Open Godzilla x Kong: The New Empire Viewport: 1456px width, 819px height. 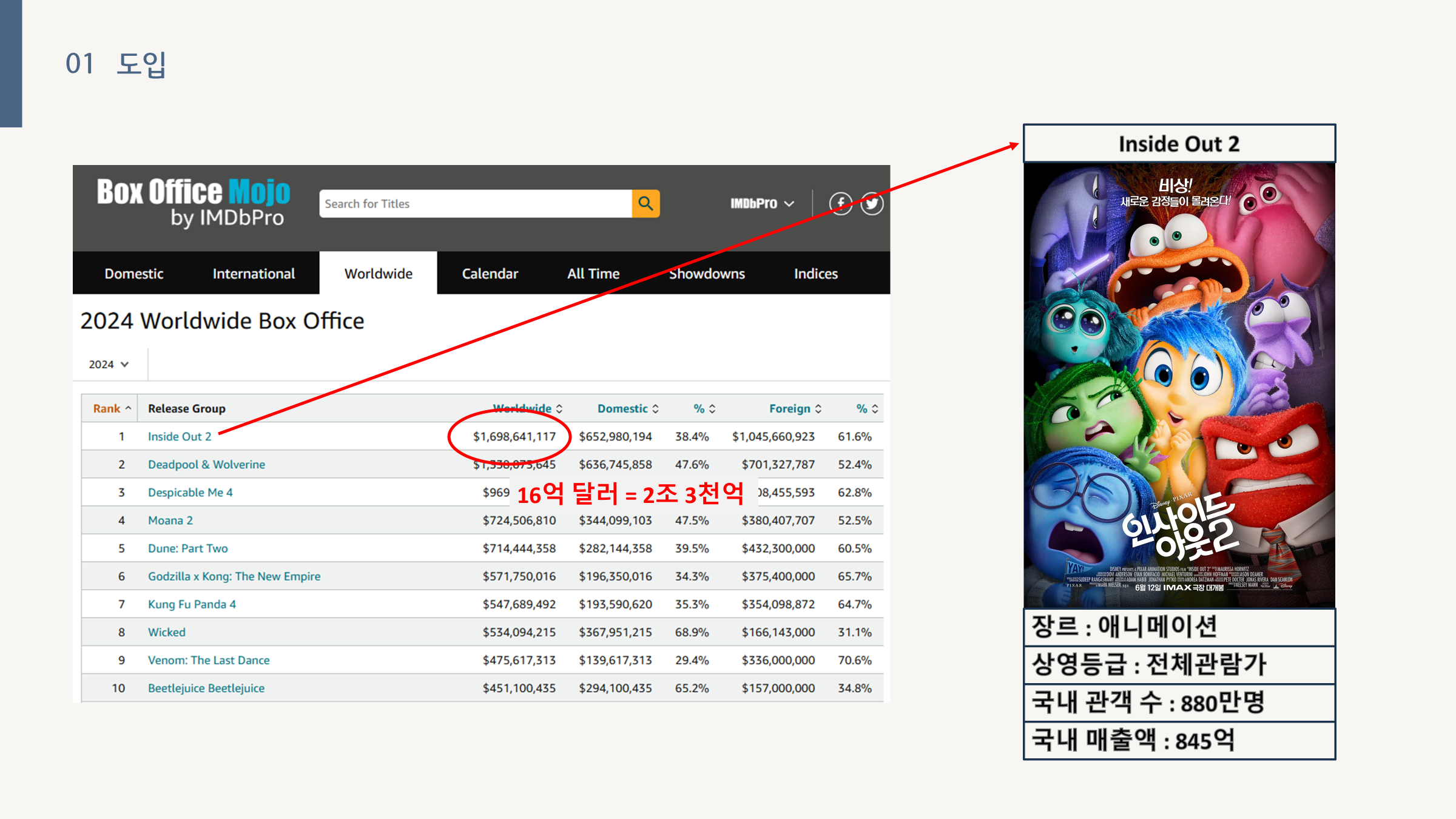click(234, 576)
